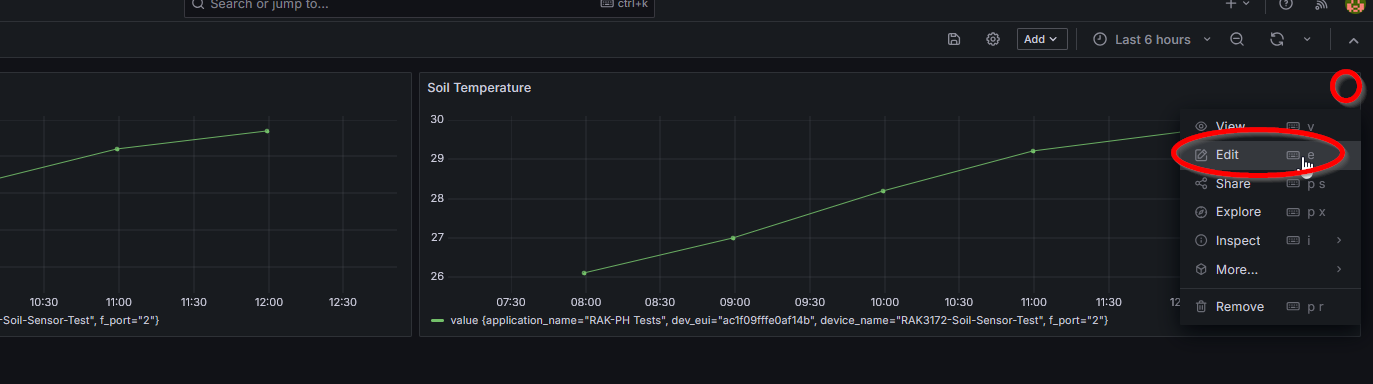Collapse the toolbar with the chevron-up icon
Image resolution: width=1373 pixels, height=384 pixels.
tap(1353, 40)
